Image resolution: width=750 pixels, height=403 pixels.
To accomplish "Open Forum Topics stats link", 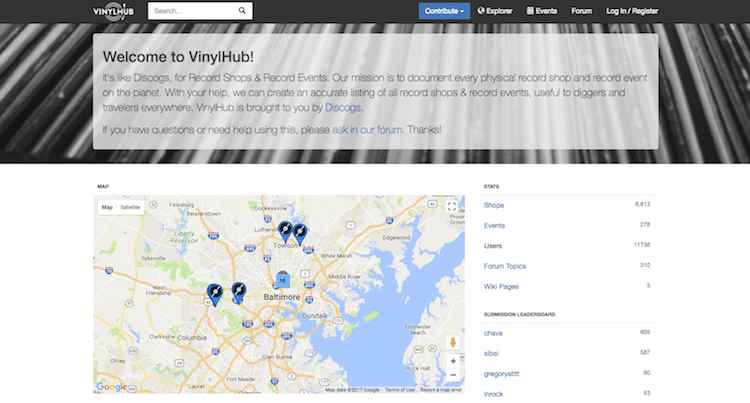I will (x=505, y=266).
